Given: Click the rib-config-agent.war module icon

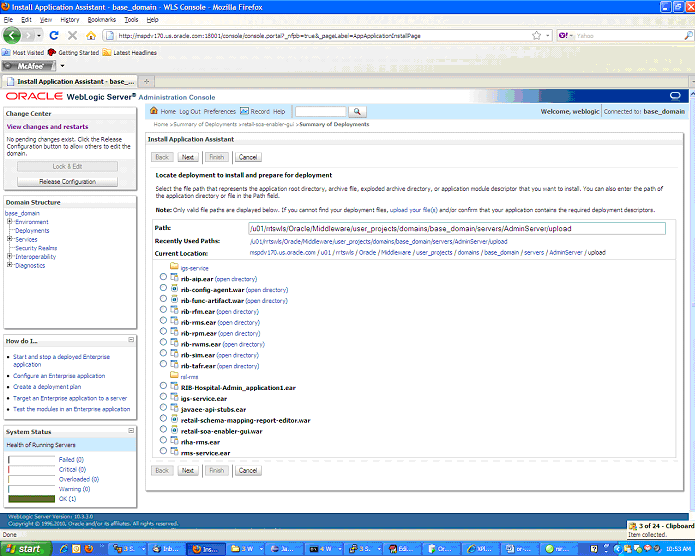Looking at the screenshot, I should [174, 288].
